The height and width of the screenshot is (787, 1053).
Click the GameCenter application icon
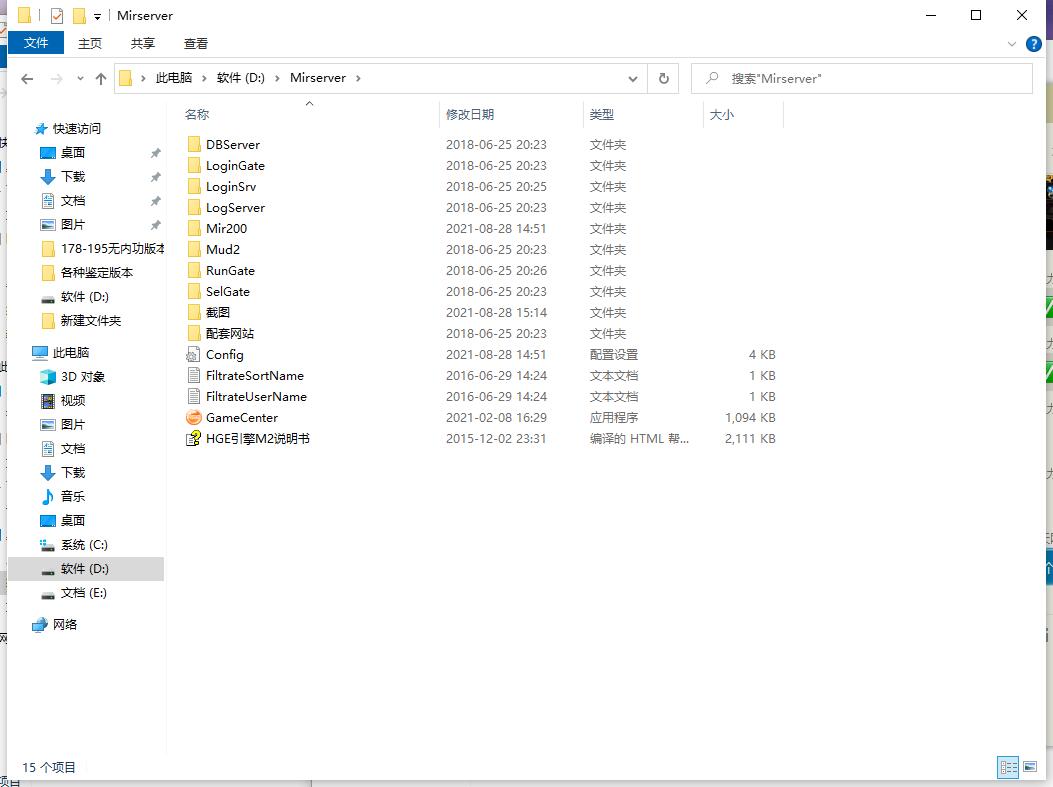[x=194, y=418]
